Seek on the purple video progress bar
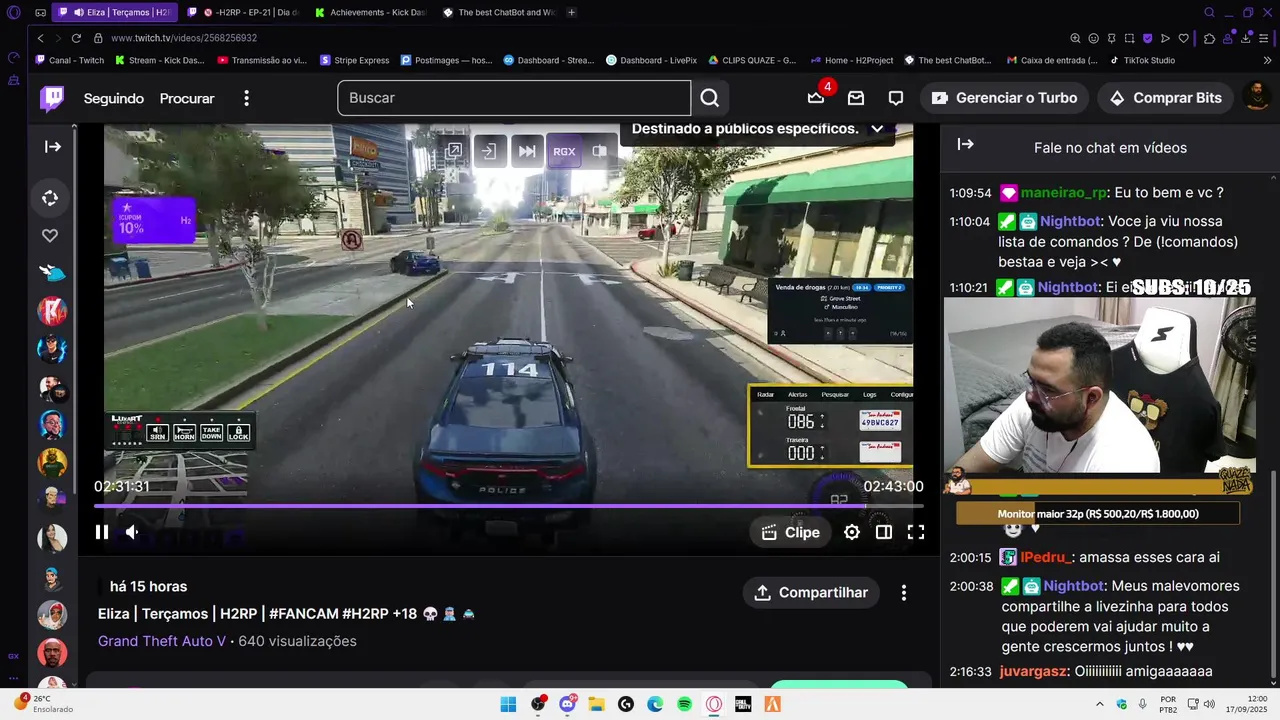Screen dimensions: 1280x720 coord(509,506)
